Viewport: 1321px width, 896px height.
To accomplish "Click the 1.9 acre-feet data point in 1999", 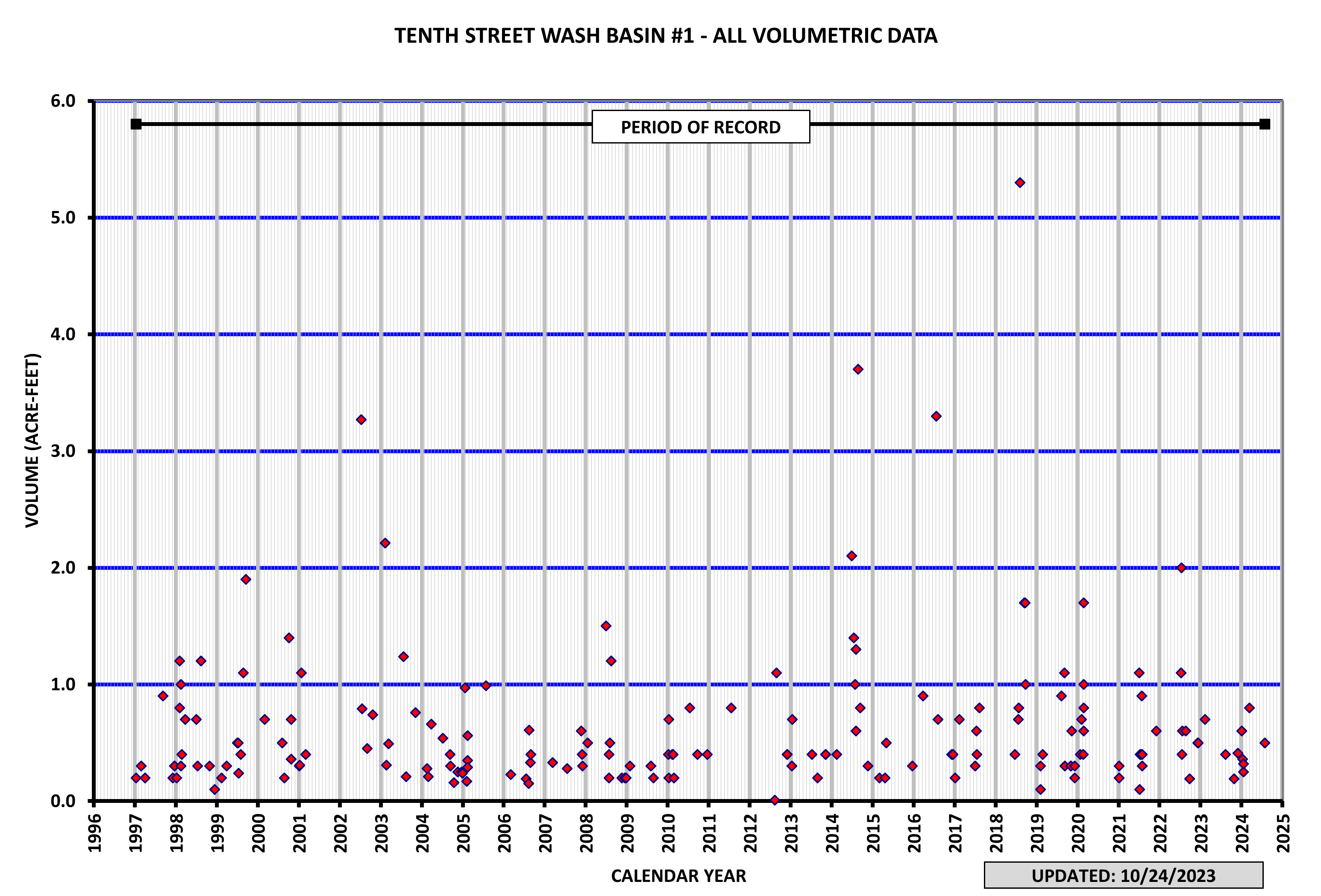I will (x=246, y=579).
